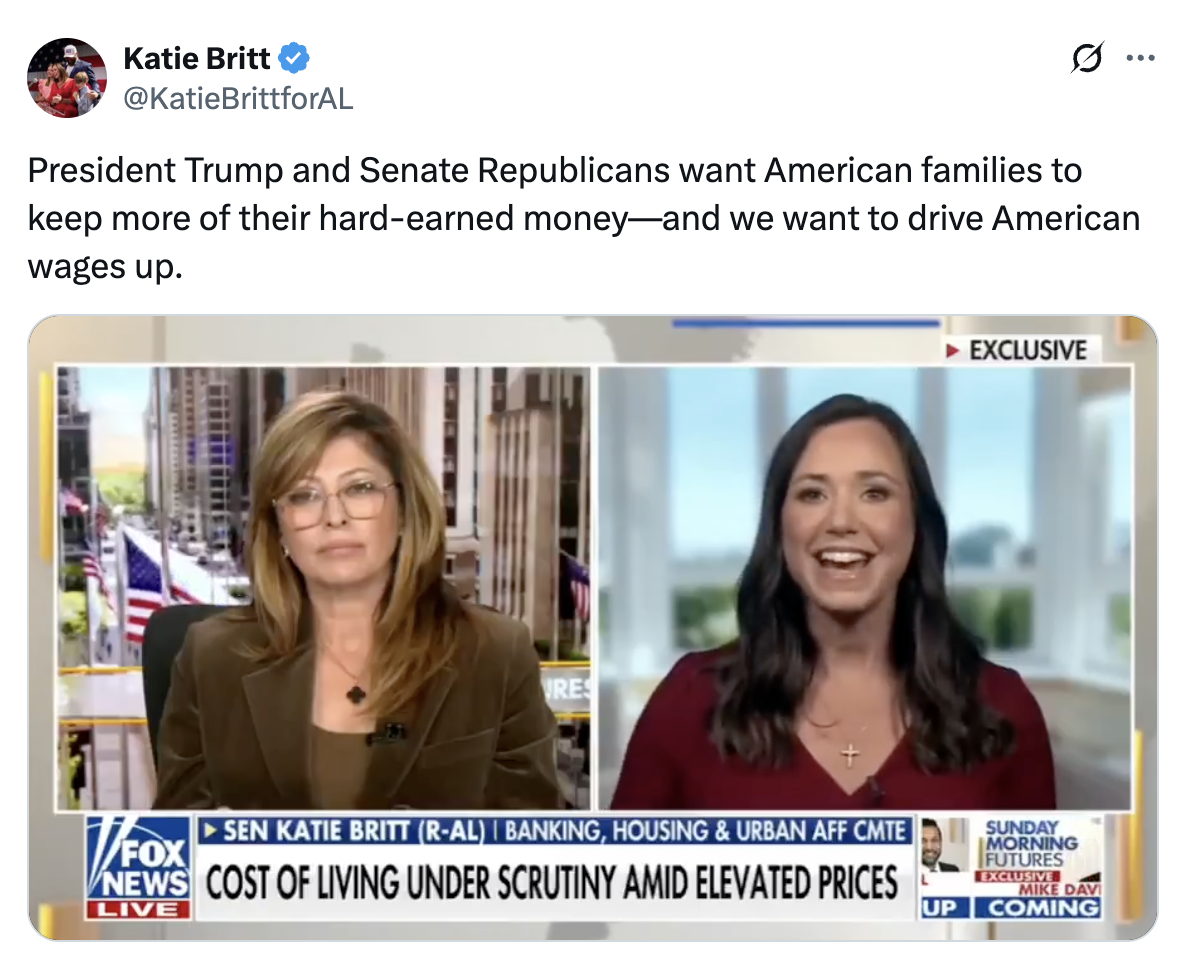Visit the @KatieBrittforAL handle link
1188x970 pixels.
(238, 99)
